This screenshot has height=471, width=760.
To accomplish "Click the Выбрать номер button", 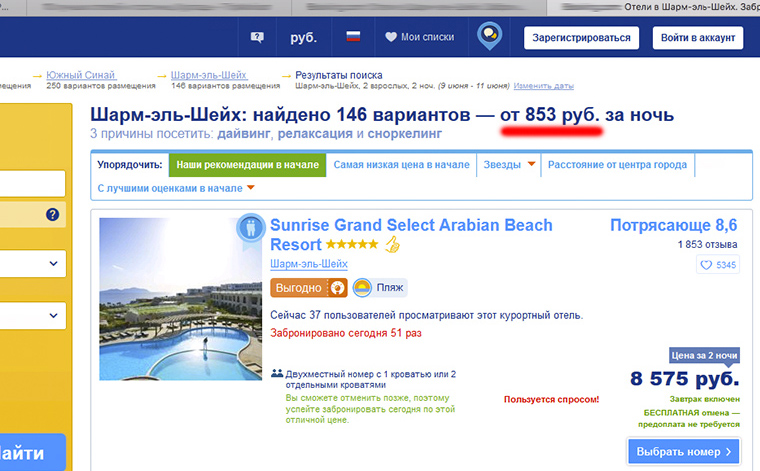I will (x=683, y=452).
